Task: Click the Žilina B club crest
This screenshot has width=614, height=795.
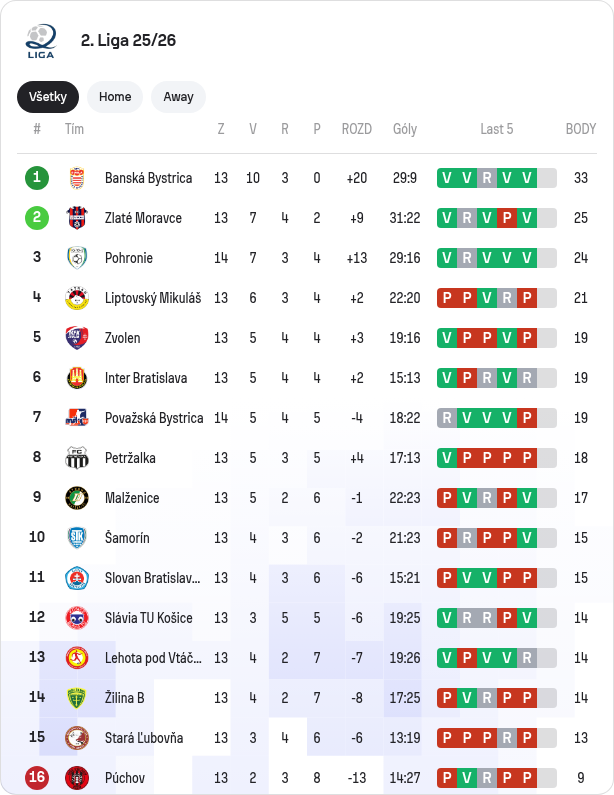Action: [x=77, y=698]
